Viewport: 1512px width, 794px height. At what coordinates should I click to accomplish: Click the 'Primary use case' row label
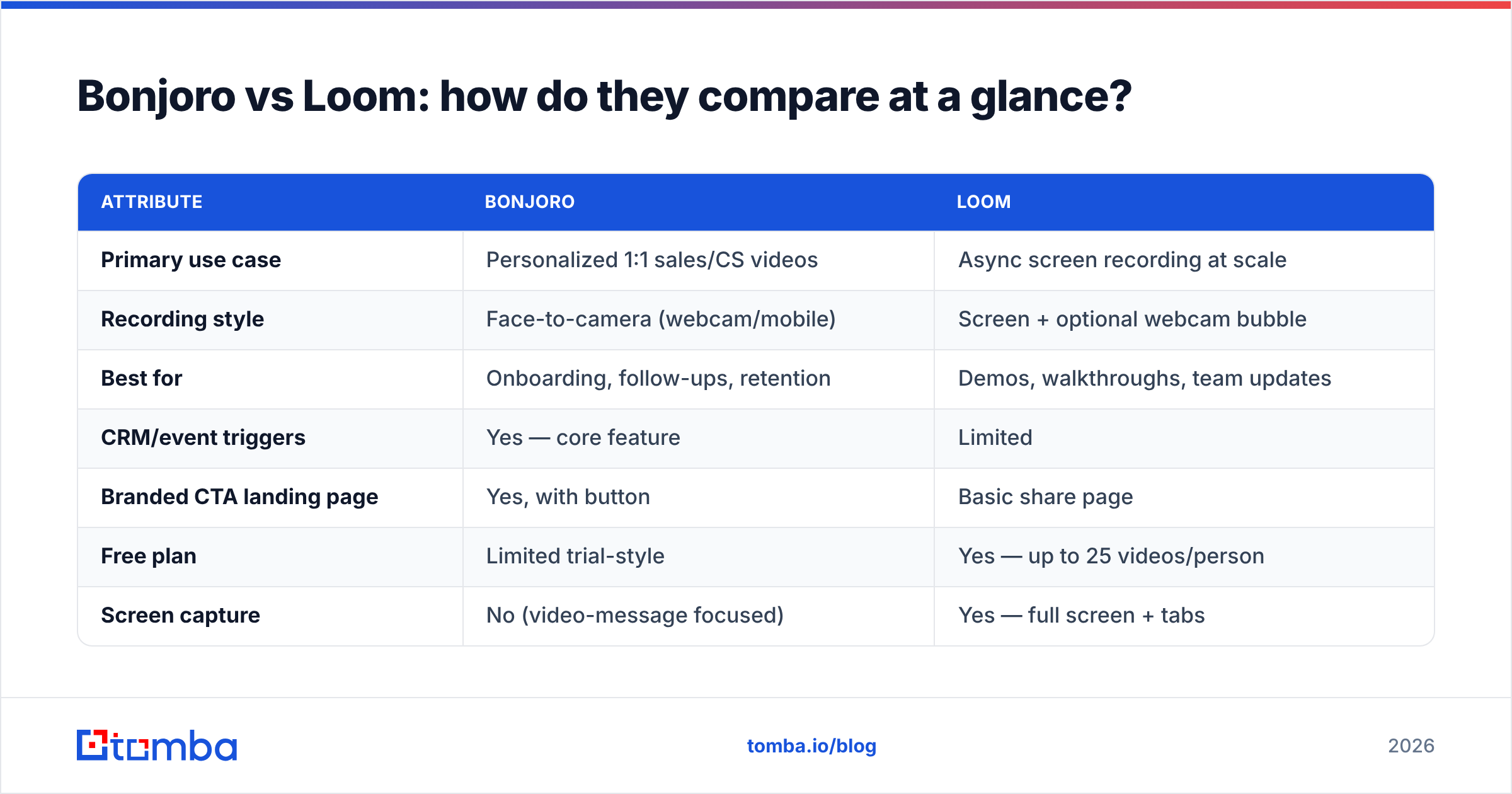191,260
